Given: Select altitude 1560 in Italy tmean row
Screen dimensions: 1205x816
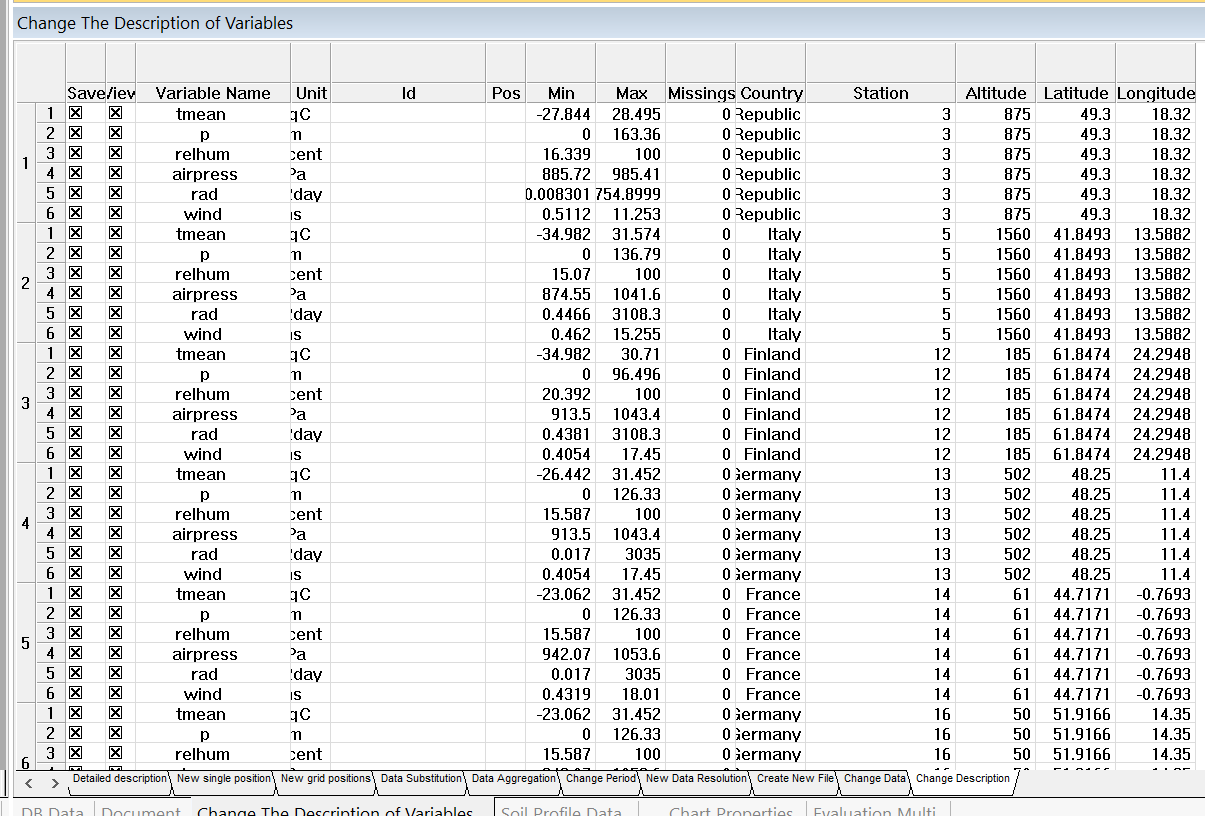Looking at the screenshot, I should [1013, 234].
